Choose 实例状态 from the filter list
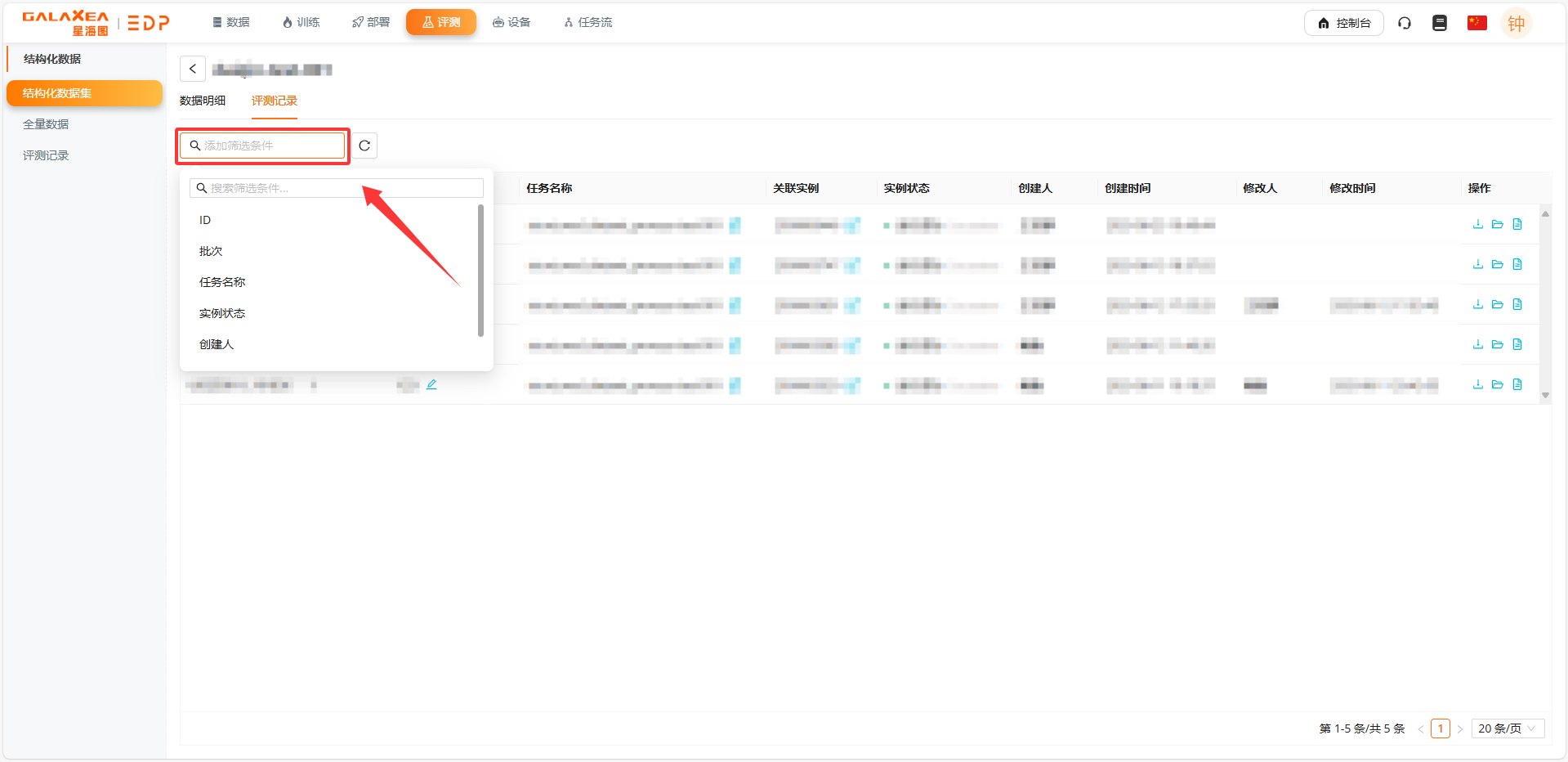The width and height of the screenshot is (1568, 762). point(222,313)
